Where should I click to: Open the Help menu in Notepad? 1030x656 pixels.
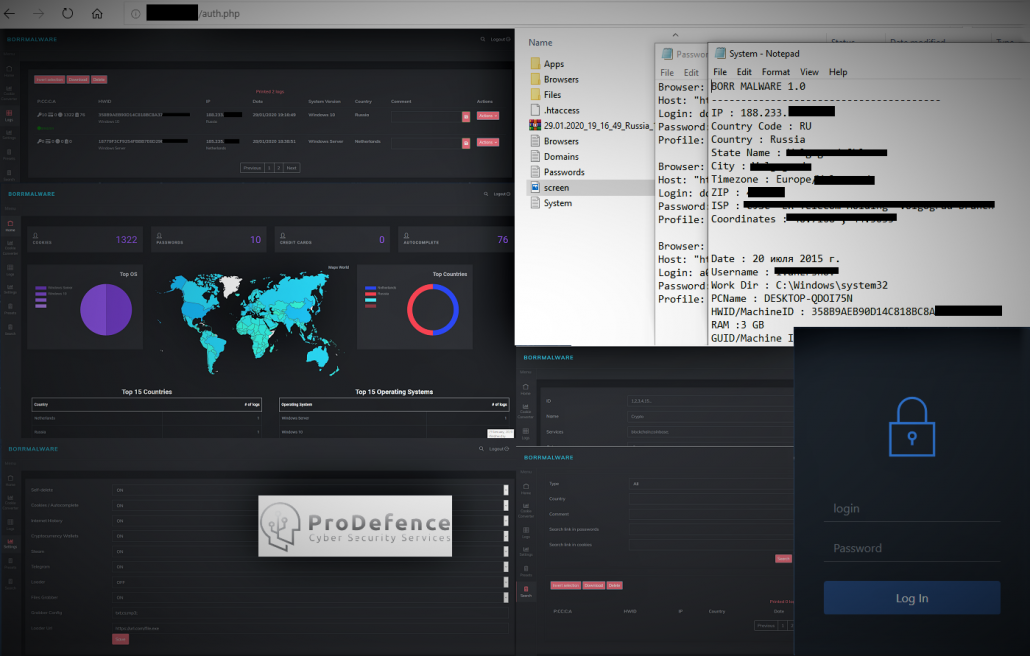(x=838, y=72)
